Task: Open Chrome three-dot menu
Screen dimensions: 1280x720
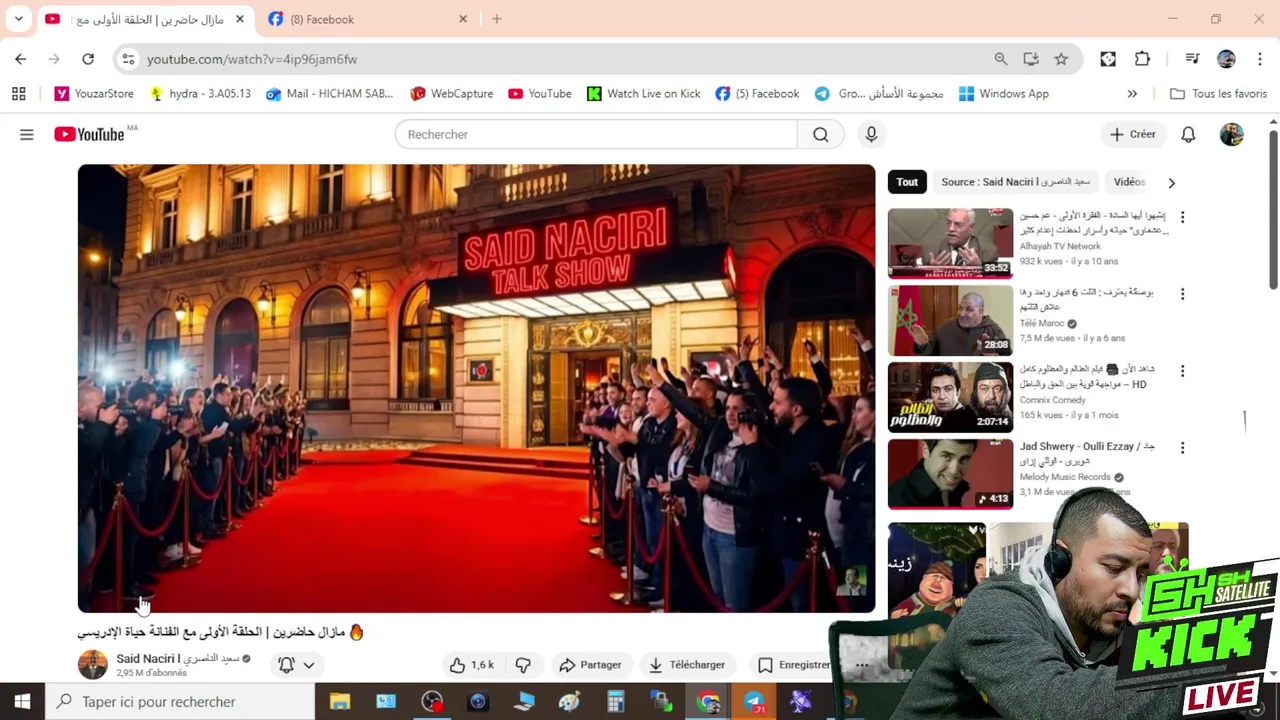Action: (1260, 59)
